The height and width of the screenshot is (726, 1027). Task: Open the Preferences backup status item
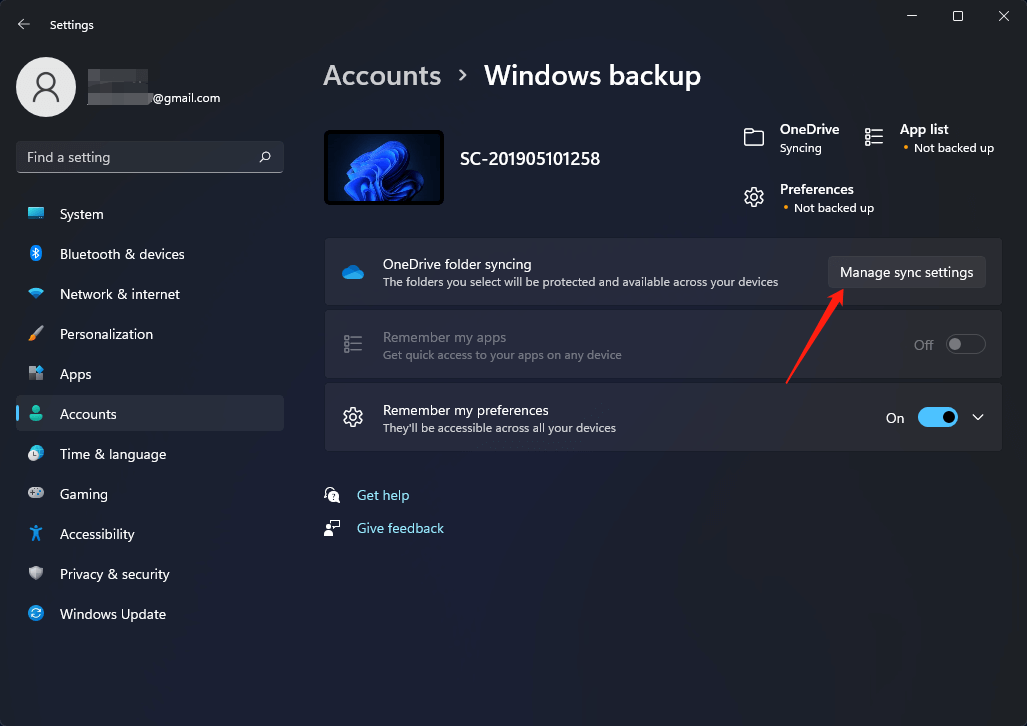816,197
